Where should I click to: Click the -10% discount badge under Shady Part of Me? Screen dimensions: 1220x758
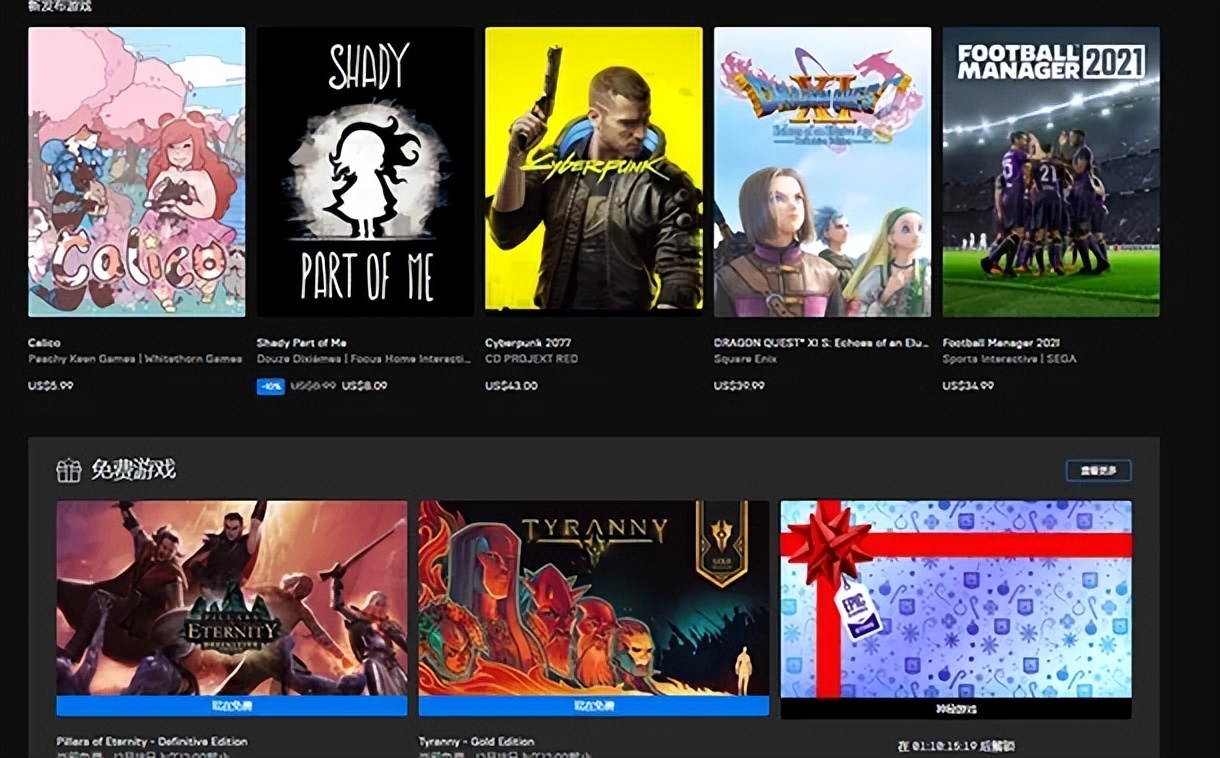pyautogui.click(x=270, y=386)
